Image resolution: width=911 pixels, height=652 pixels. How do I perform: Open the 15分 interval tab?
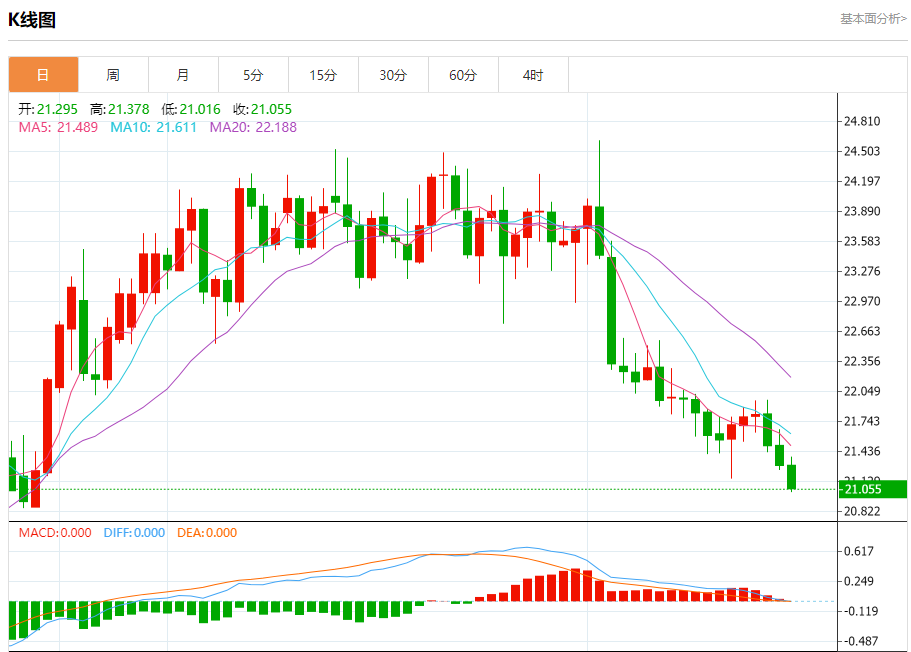click(323, 74)
